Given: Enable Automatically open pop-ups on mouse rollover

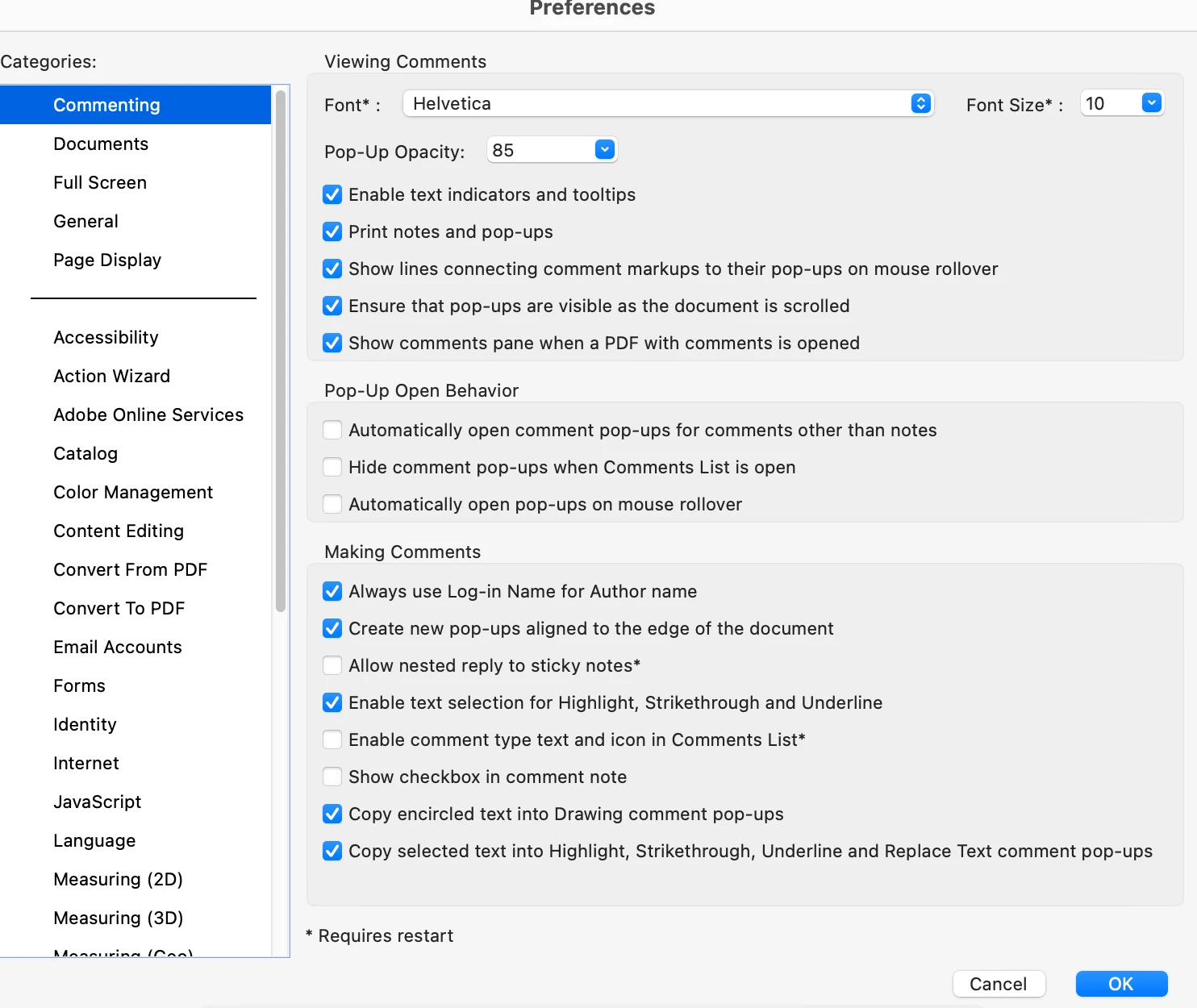Looking at the screenshot, I should coord(332,505).
